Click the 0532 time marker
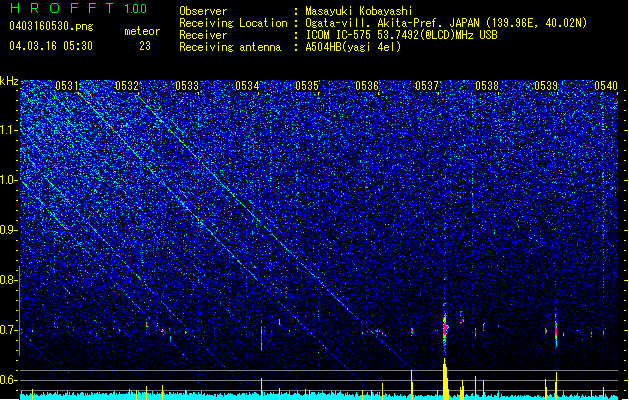Viewport: 629px width, 400px height. click(x=127, y=86)
